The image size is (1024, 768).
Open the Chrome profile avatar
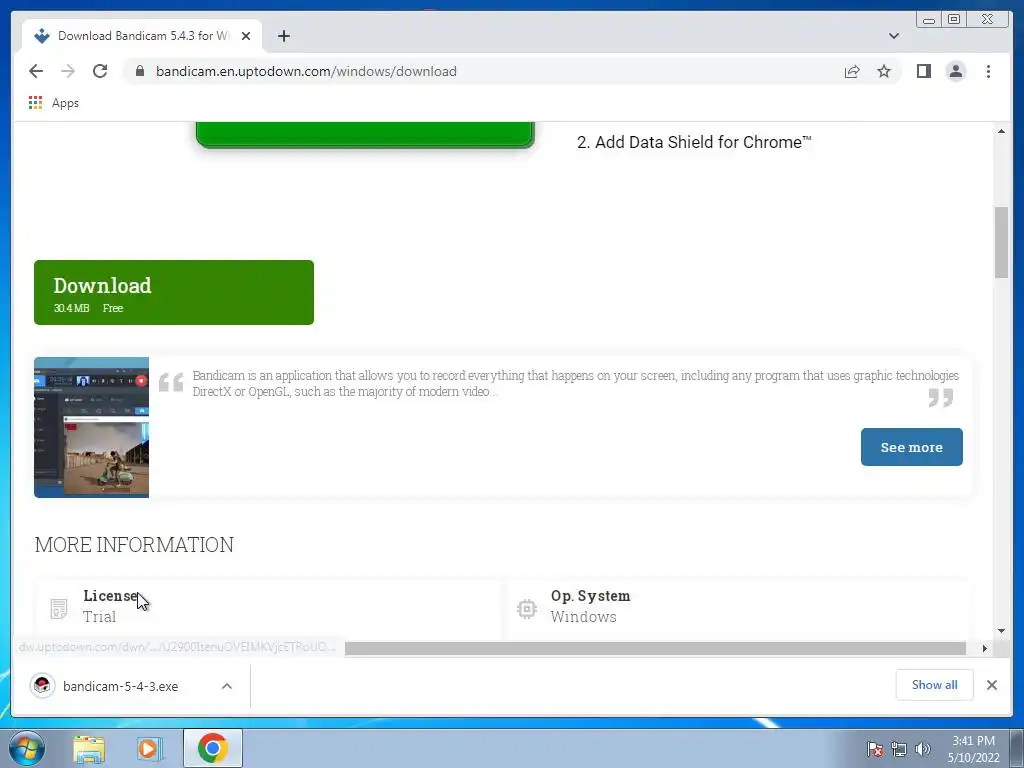955,71
